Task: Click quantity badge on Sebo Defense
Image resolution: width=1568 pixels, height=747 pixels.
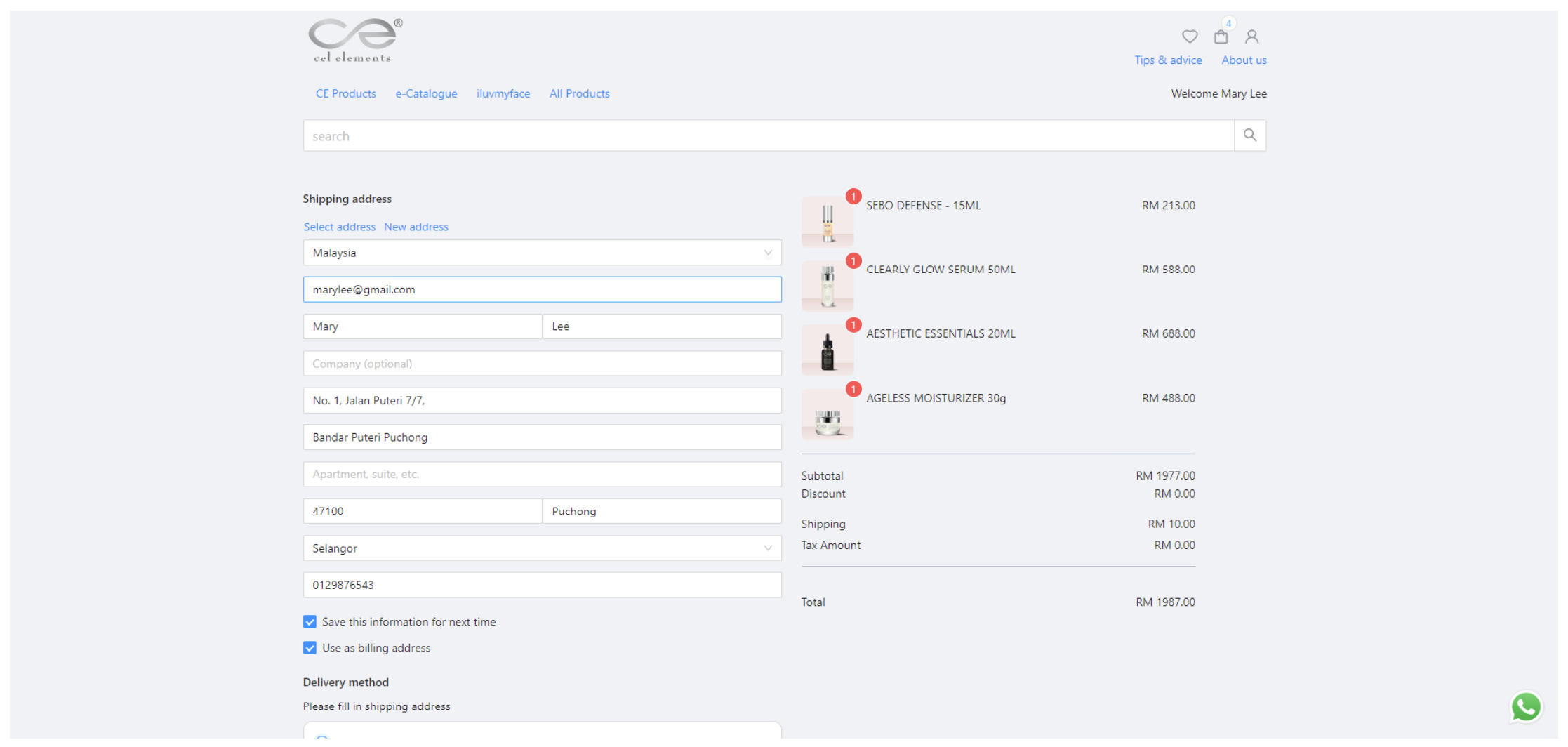Action: 853,197
